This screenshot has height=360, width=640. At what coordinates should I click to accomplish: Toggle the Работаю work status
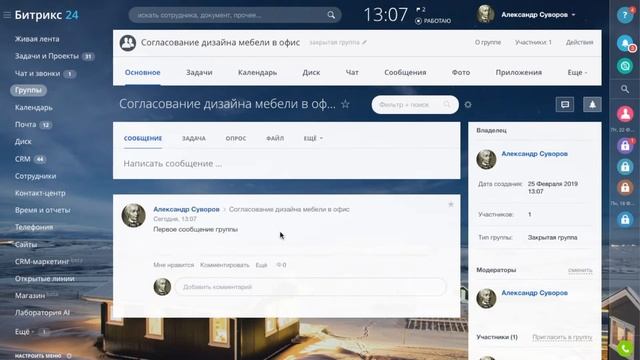click(433, 21)
